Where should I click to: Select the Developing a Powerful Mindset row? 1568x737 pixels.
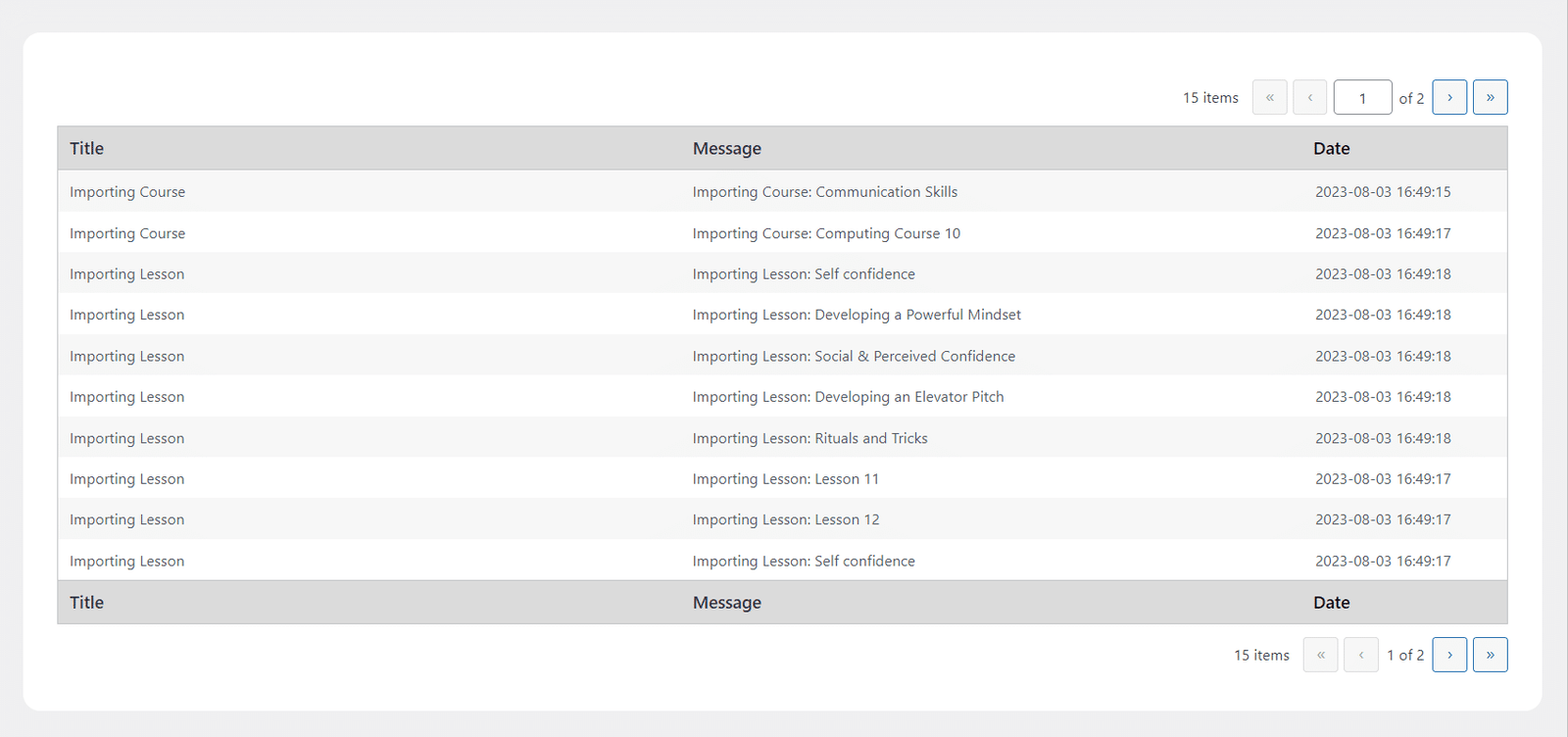pyautogui.click(x=782, y=315)
